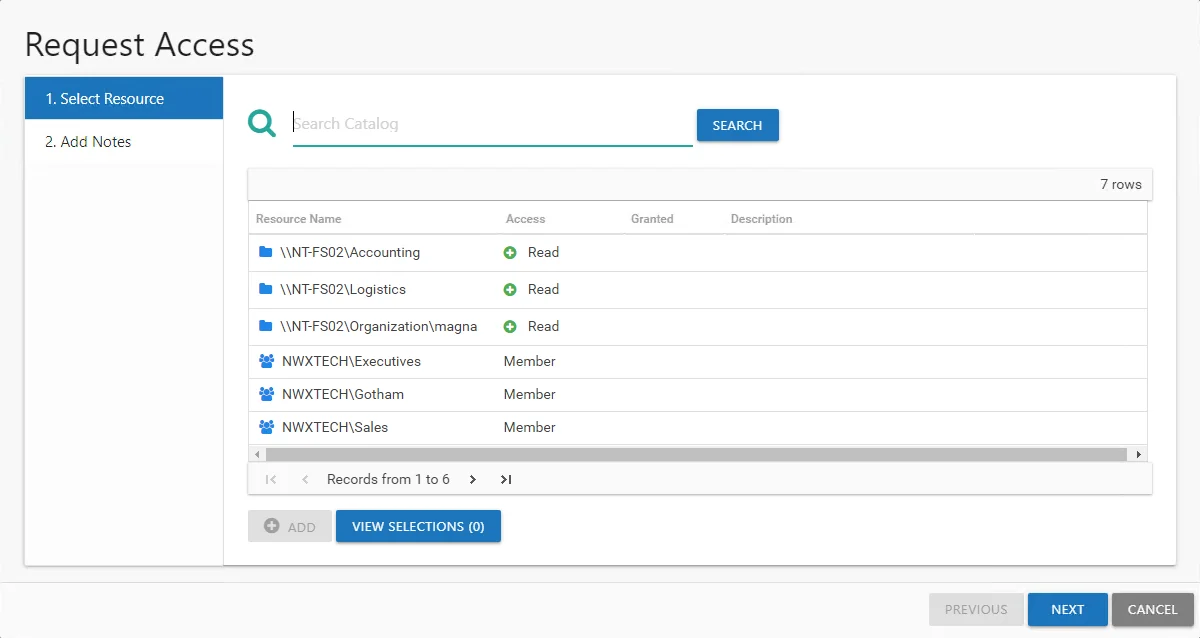Viewport: 1200px width, 638px height.
Task: Click folder icon for \\NT-FS02\Logistics
Action: point(265,289)
